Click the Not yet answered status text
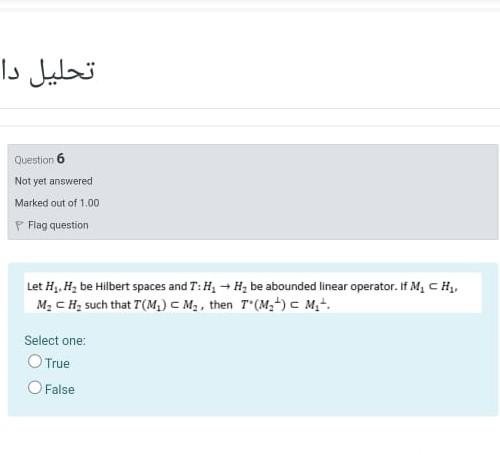Viewport: 500px width, 455px height. 54,181
